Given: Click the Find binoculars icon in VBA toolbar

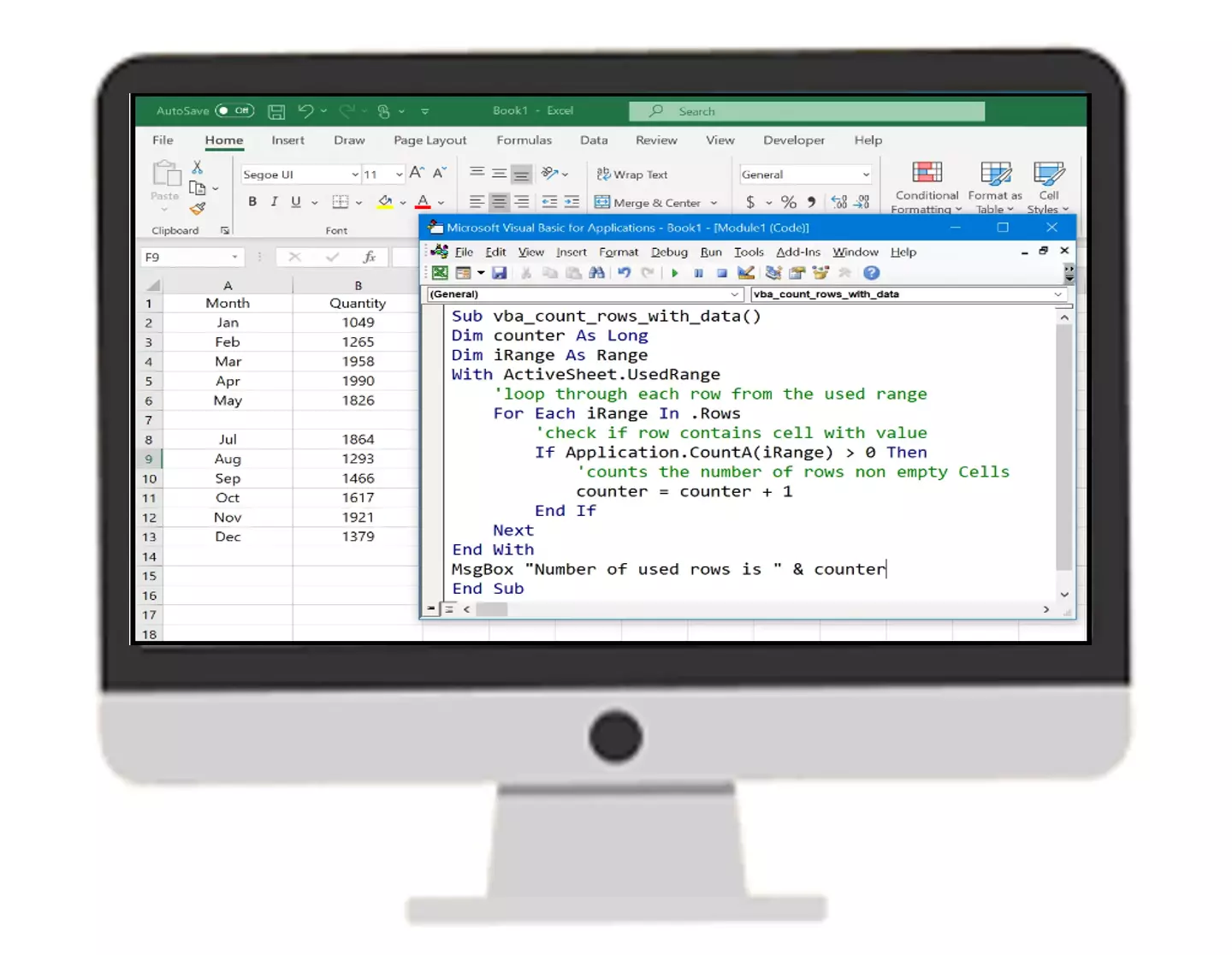Looking at the screenshot, I should 597,273.
